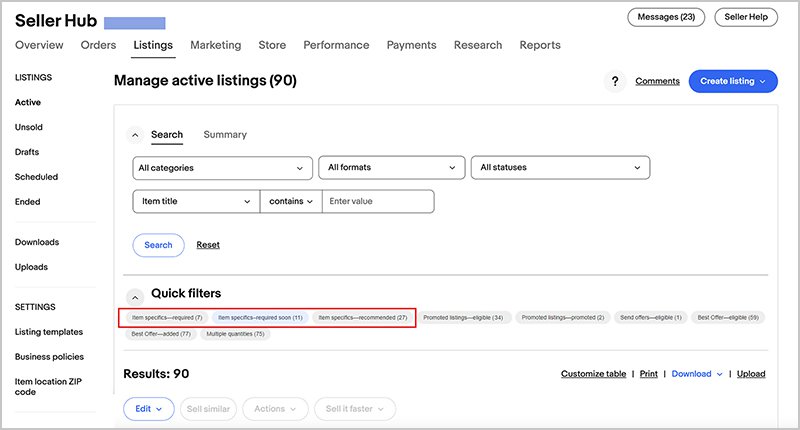Screen dimensions: 800x430
Task: Open Listing templates settings
Action: pos(48,332)
